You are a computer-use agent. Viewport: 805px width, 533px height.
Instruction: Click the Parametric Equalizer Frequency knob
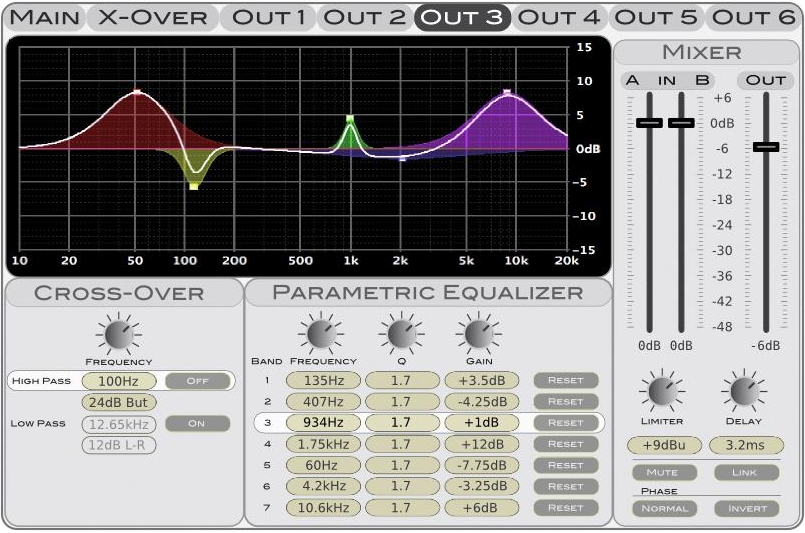click(x=321, y=334)
